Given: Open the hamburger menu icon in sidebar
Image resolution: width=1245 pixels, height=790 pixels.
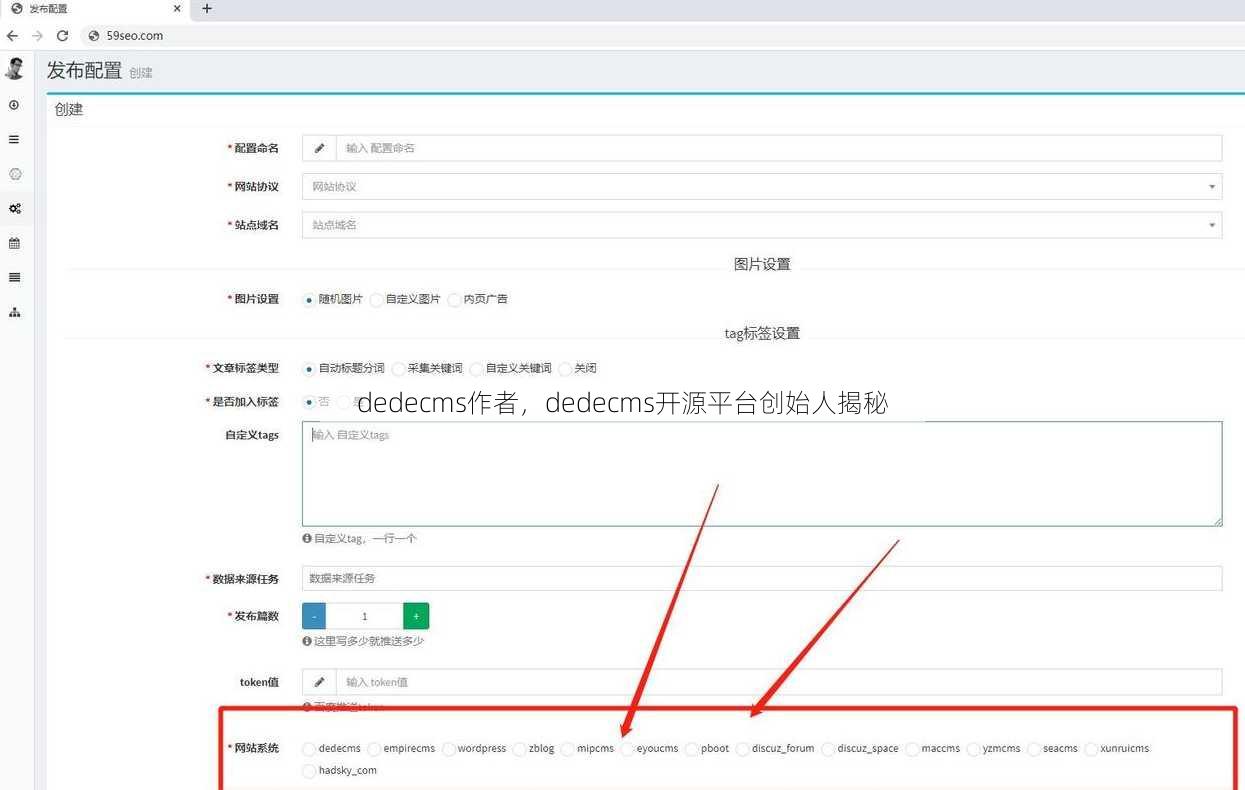Looking at the screenshot, I should [x=14, y=140].
